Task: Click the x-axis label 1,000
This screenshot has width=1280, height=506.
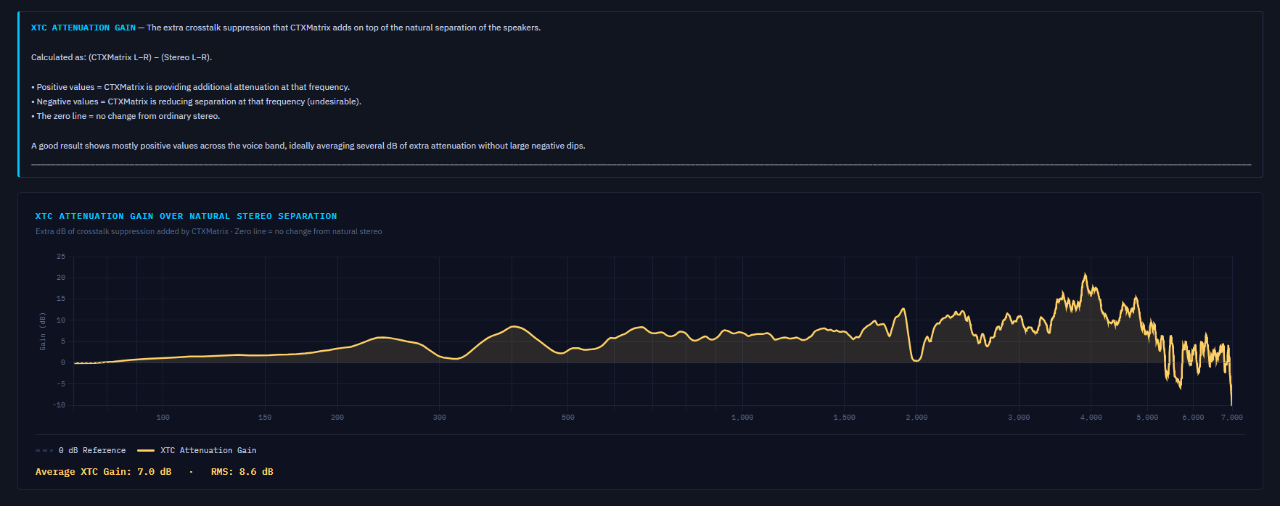Action: 742,416
